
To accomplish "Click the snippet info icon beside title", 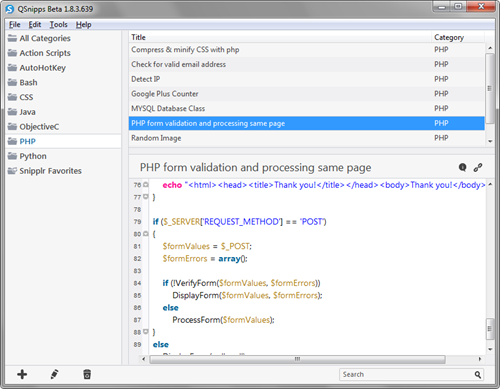I will point(462,167).
